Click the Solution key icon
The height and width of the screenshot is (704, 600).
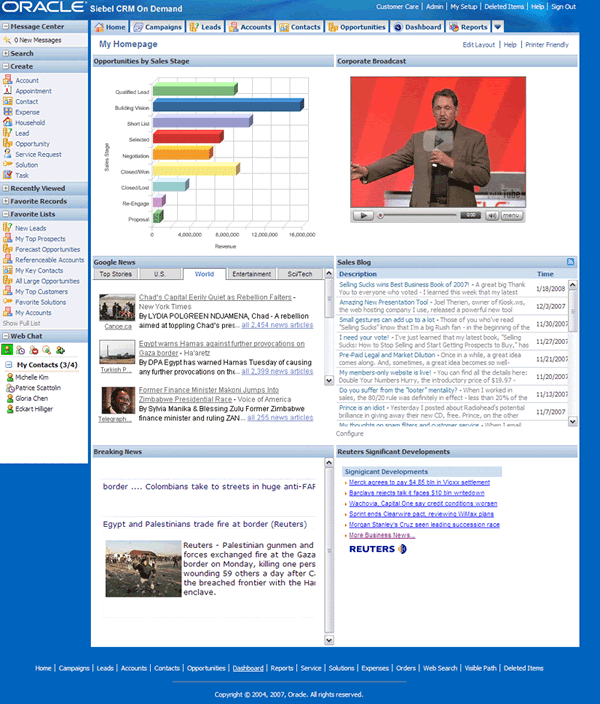pos(8,164)
